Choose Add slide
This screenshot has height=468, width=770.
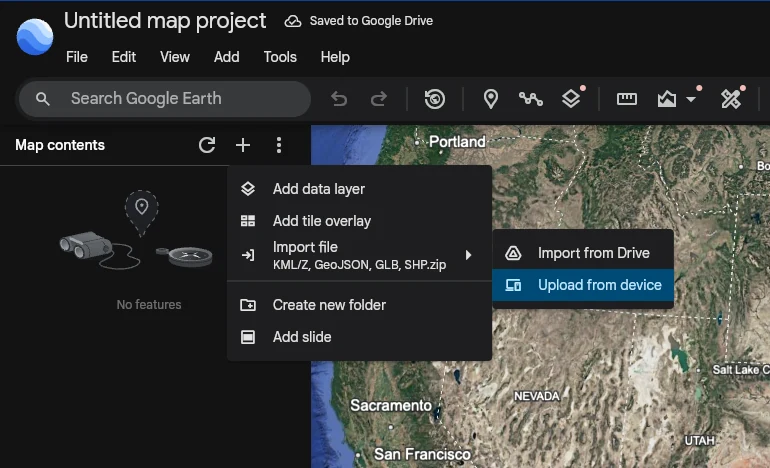359,337
